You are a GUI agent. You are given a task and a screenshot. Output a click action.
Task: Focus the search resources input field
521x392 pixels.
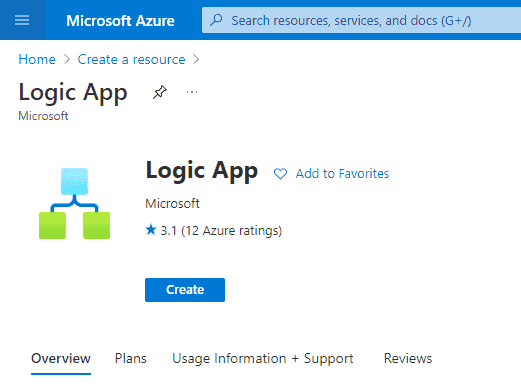(361, 21)
